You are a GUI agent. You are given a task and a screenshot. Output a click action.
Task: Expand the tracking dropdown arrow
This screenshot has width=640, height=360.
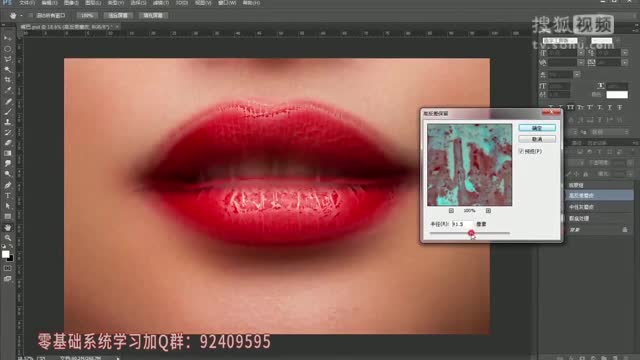coord(624,62)
